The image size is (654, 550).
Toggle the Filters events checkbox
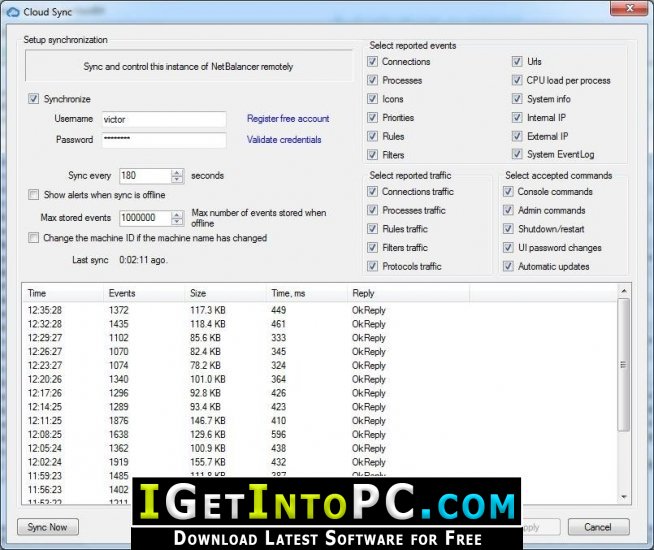pyautogui.click(x=372, y=155)
